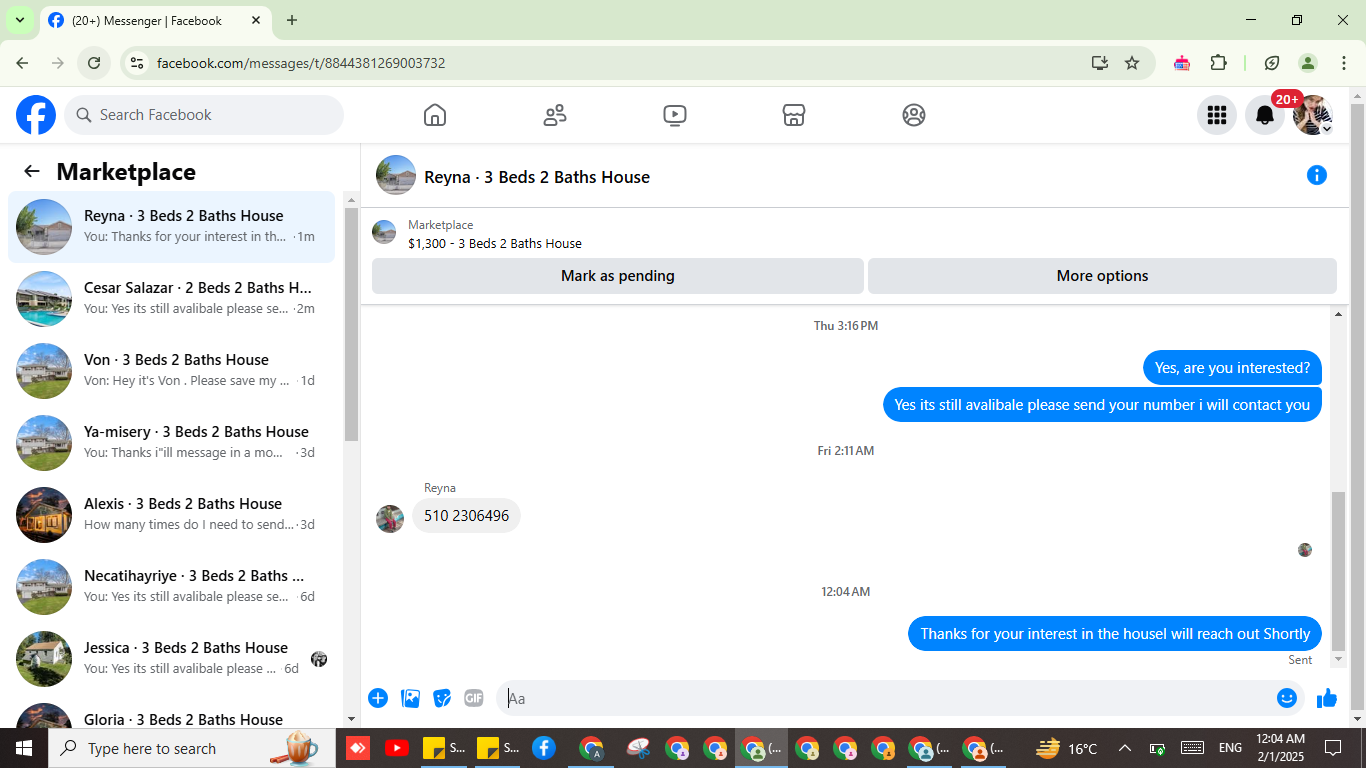Screen dimensions: 1366x768
Task: Expand the Chrome tab search dropdown
Action: 19,20
